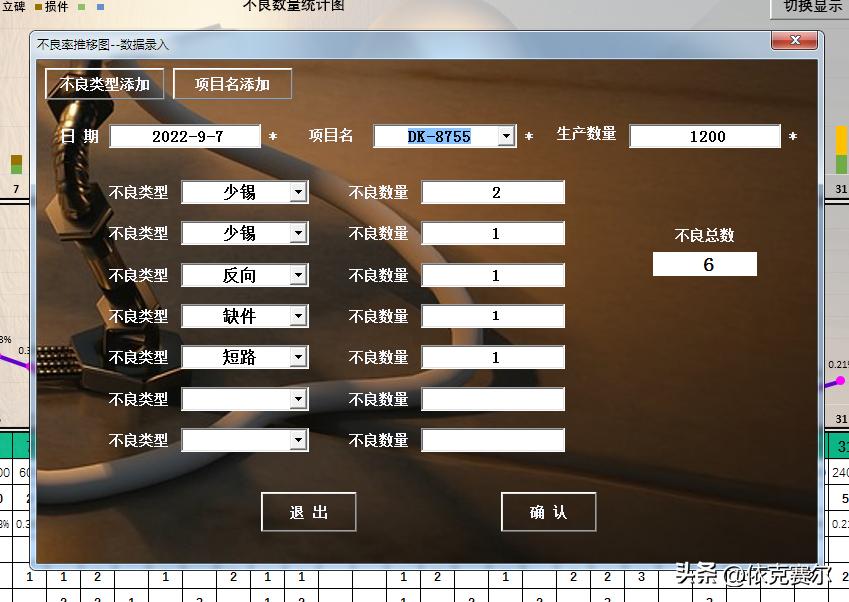849x602 pixels.
Task: Click the 生产数量 field showing 1200
Action: point(705,135)
